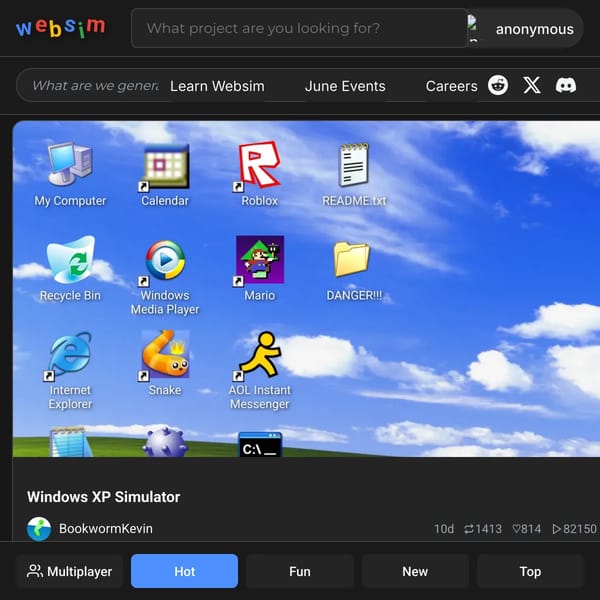The width and height of the screenshot is (600, 600).
Task: Open the My Computer desktop icon
Action: click(70, 165)
